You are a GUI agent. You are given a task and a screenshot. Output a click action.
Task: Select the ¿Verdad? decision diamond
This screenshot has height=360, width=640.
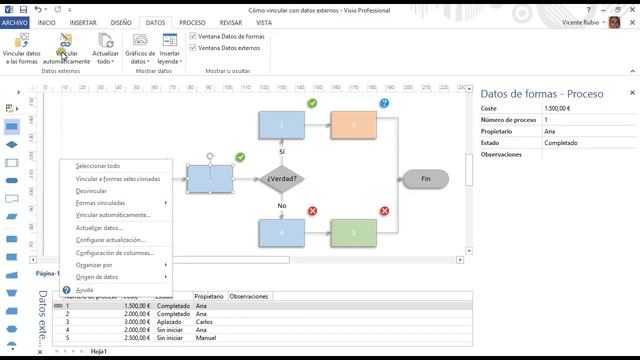coord(282,179)
